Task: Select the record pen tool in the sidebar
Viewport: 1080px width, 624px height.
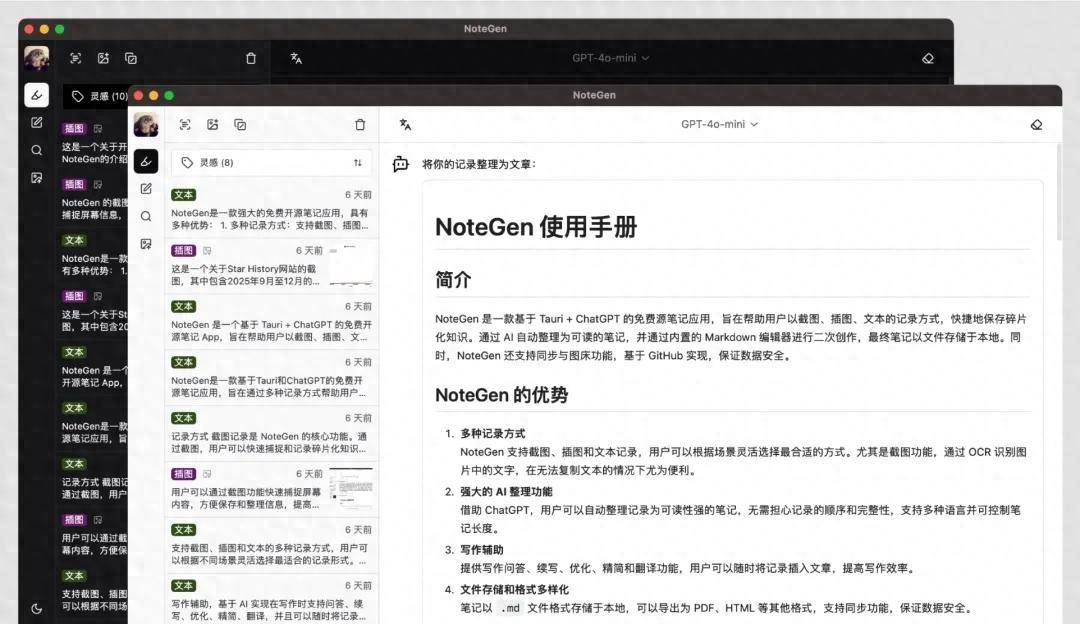Action: 146,160
